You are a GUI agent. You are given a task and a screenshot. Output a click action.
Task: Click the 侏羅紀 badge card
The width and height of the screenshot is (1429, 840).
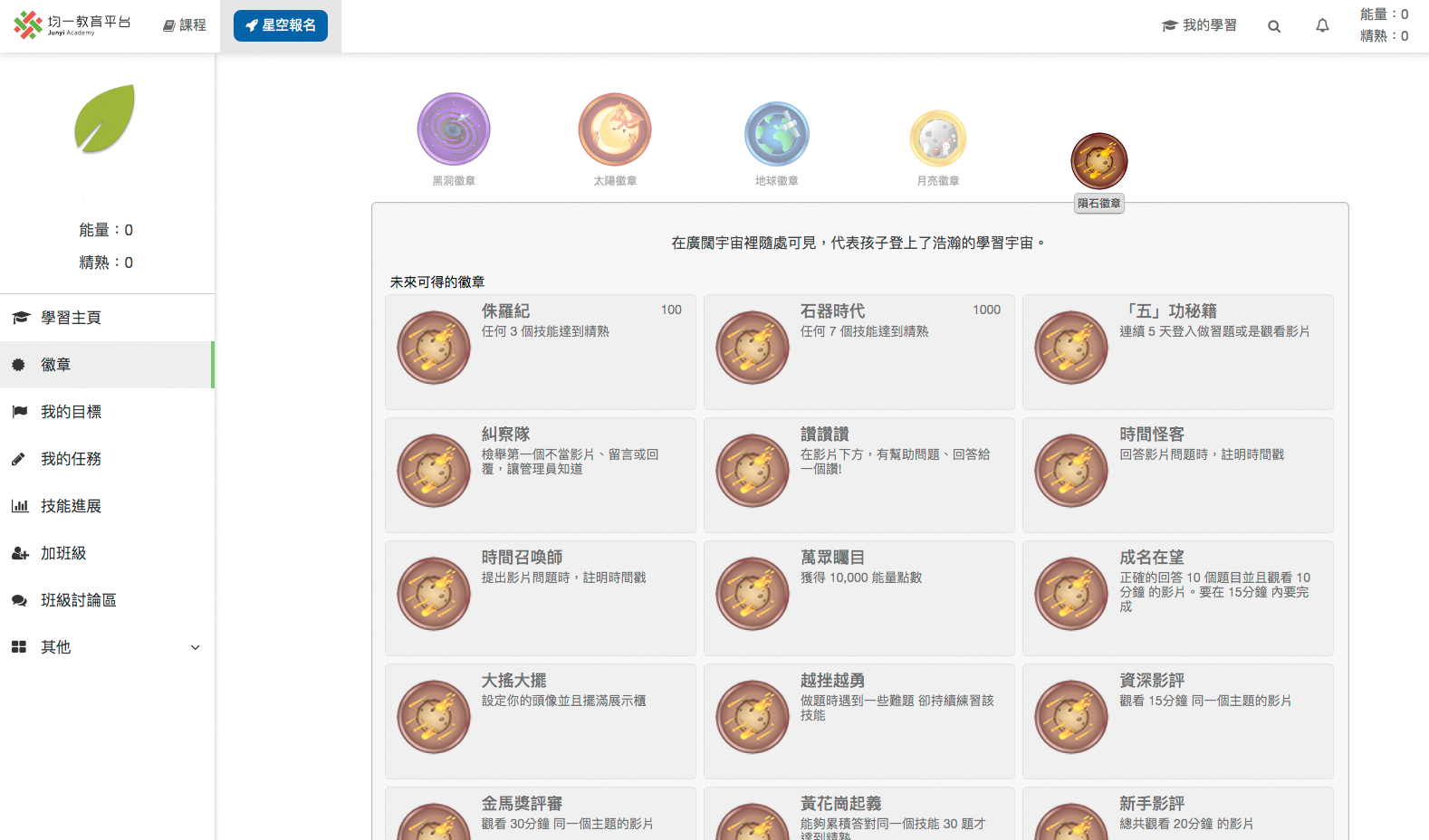[x=540, y=351]
